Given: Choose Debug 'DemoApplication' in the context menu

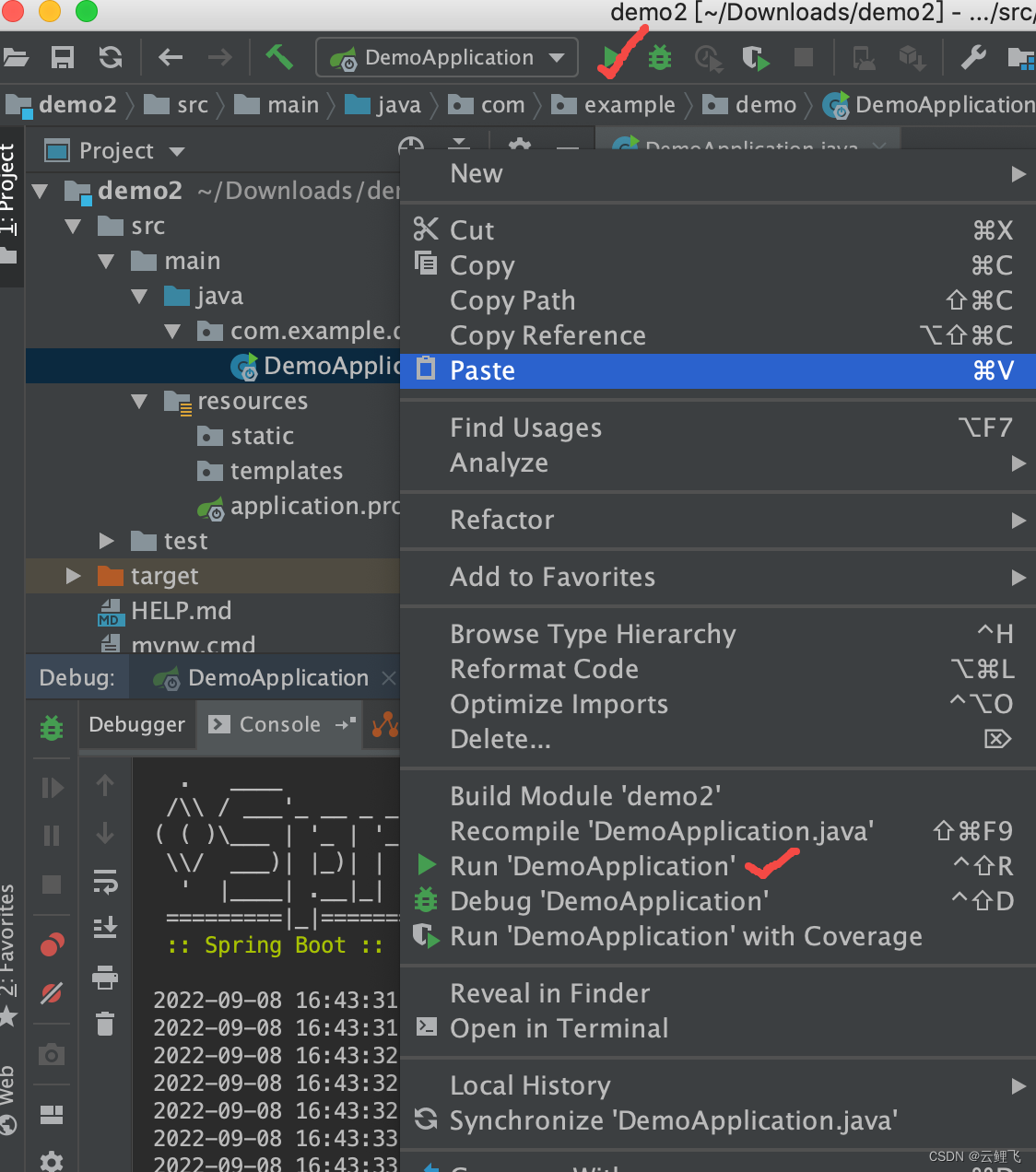Looking at the screenshot, I should click(718, 901).
